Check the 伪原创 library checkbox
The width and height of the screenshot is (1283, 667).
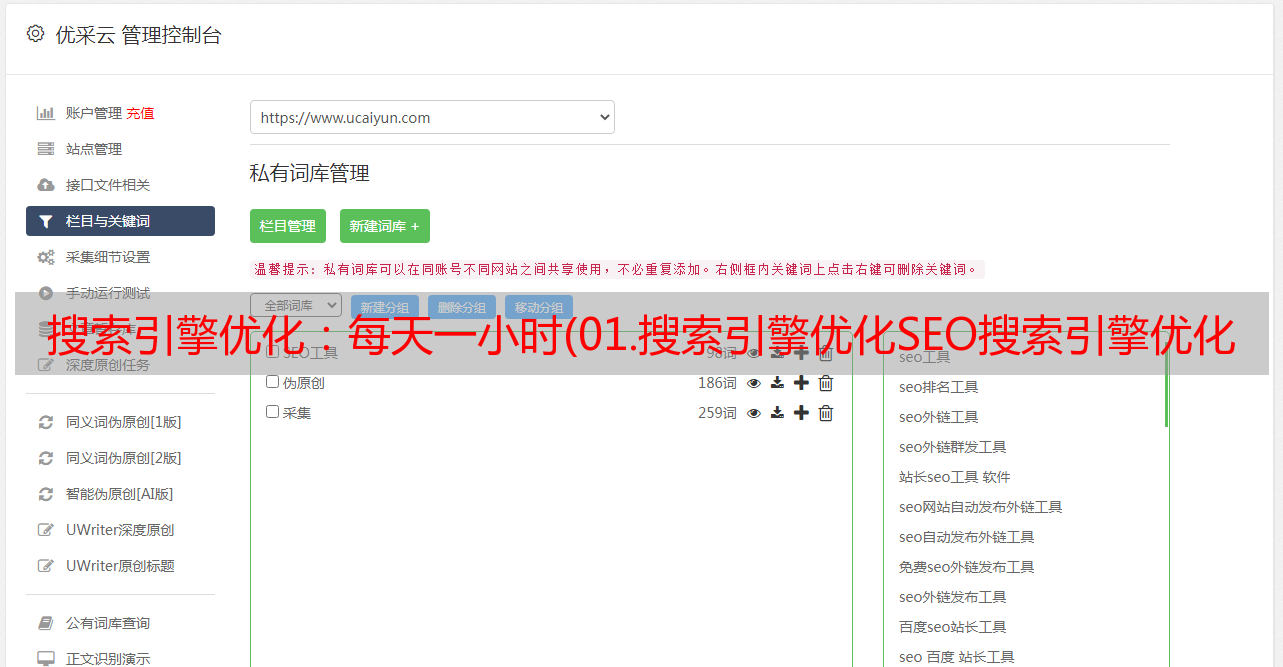point(272,382)
